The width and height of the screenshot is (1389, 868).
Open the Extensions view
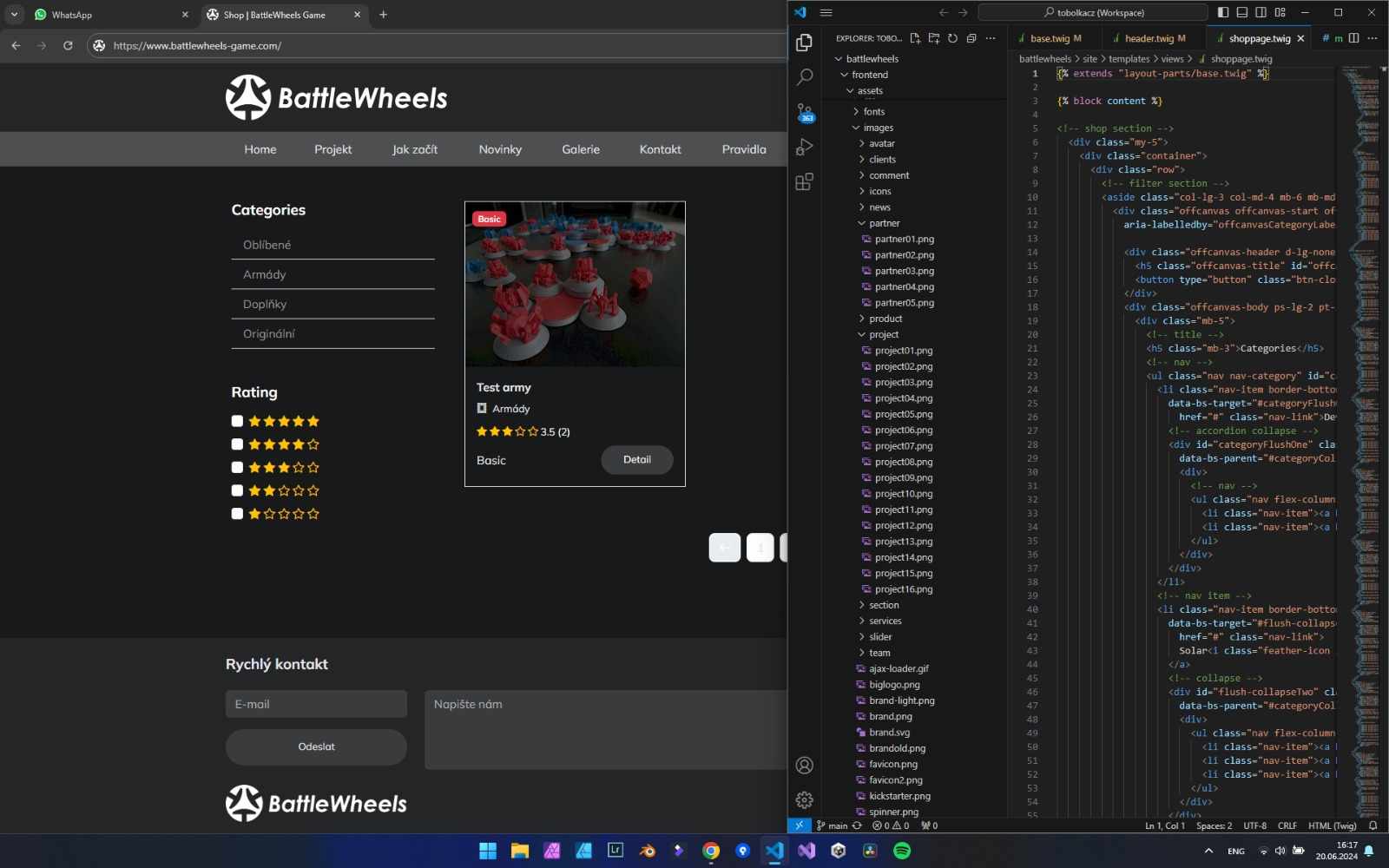[805, 182]
